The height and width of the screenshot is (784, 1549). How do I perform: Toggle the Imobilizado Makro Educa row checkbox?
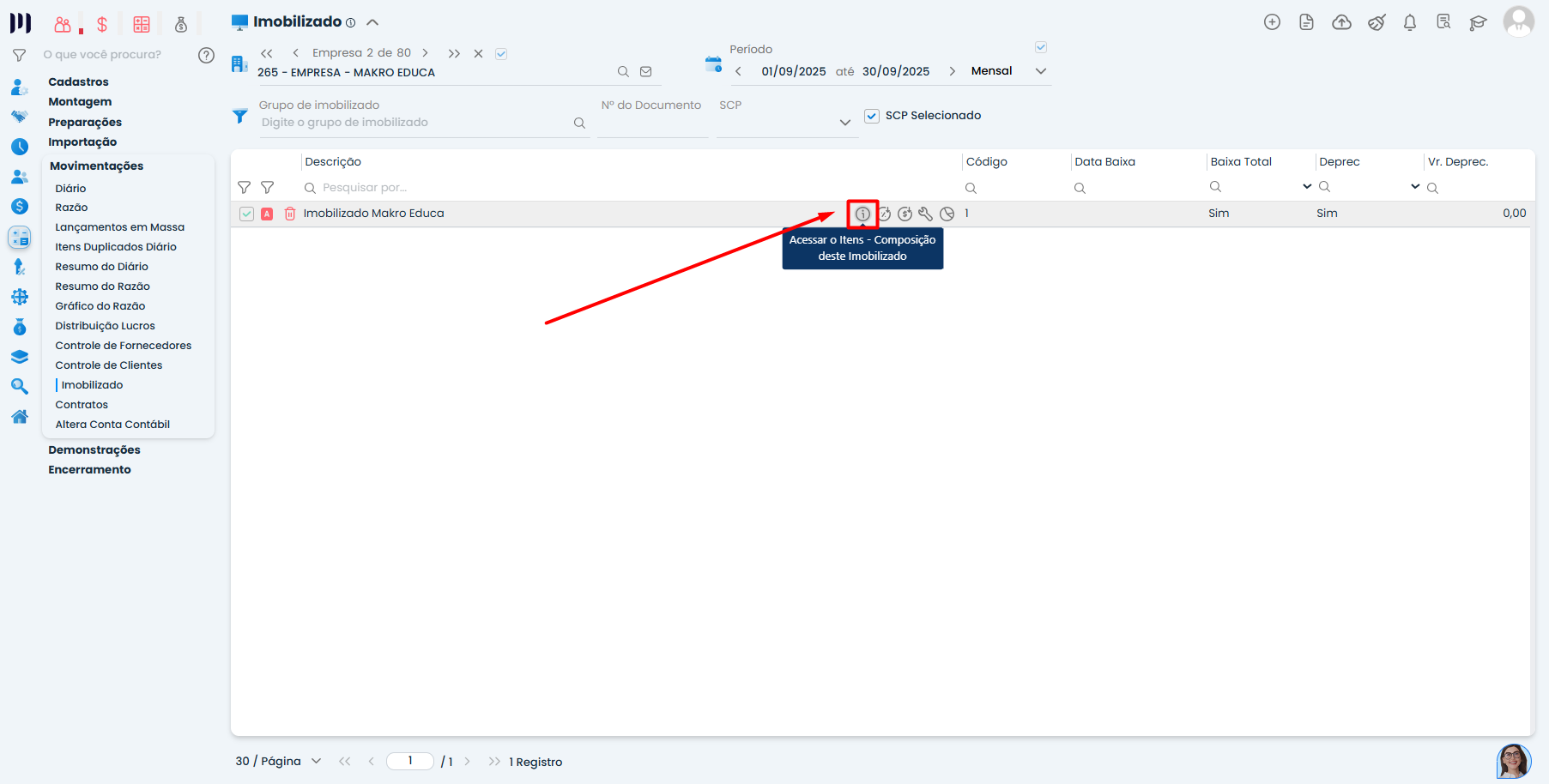246,214
